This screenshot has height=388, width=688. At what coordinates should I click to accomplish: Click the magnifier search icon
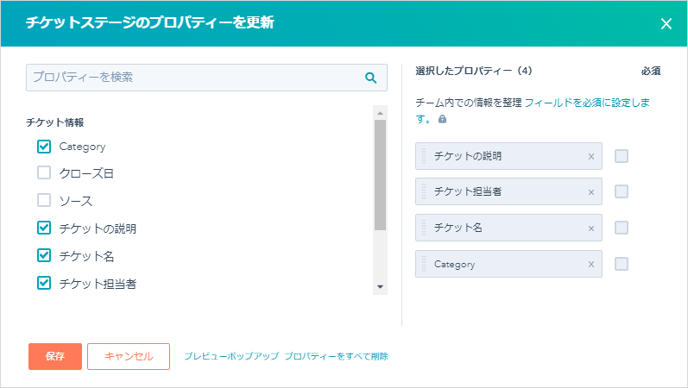coord(371,78)
